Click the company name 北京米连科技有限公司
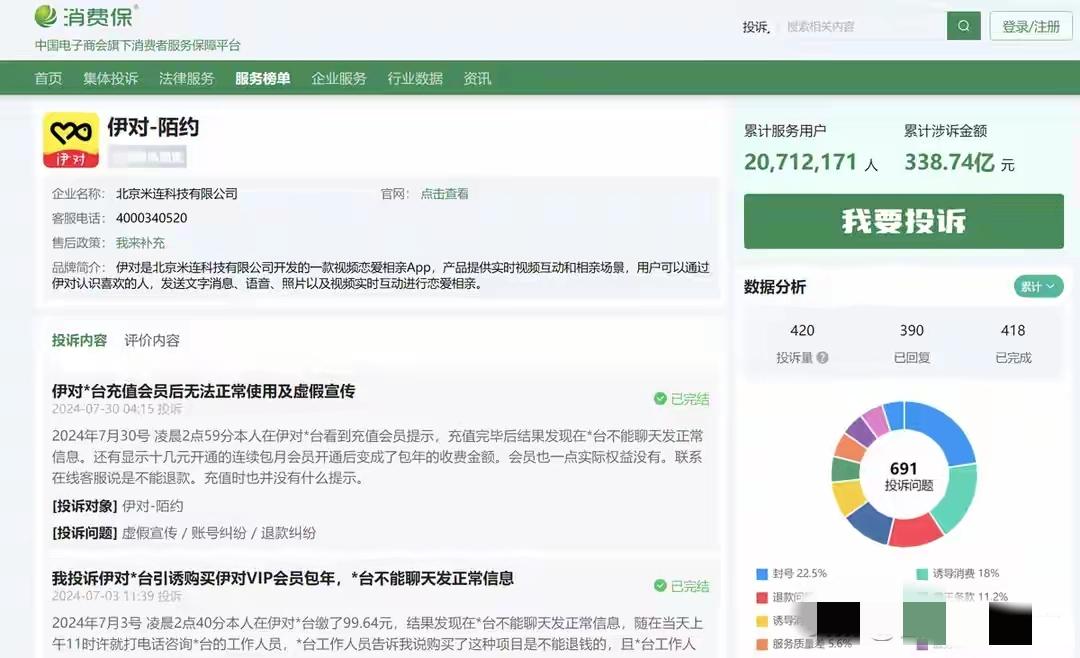Viewport: 1080px width, 658px height. (x=176, y=194)
